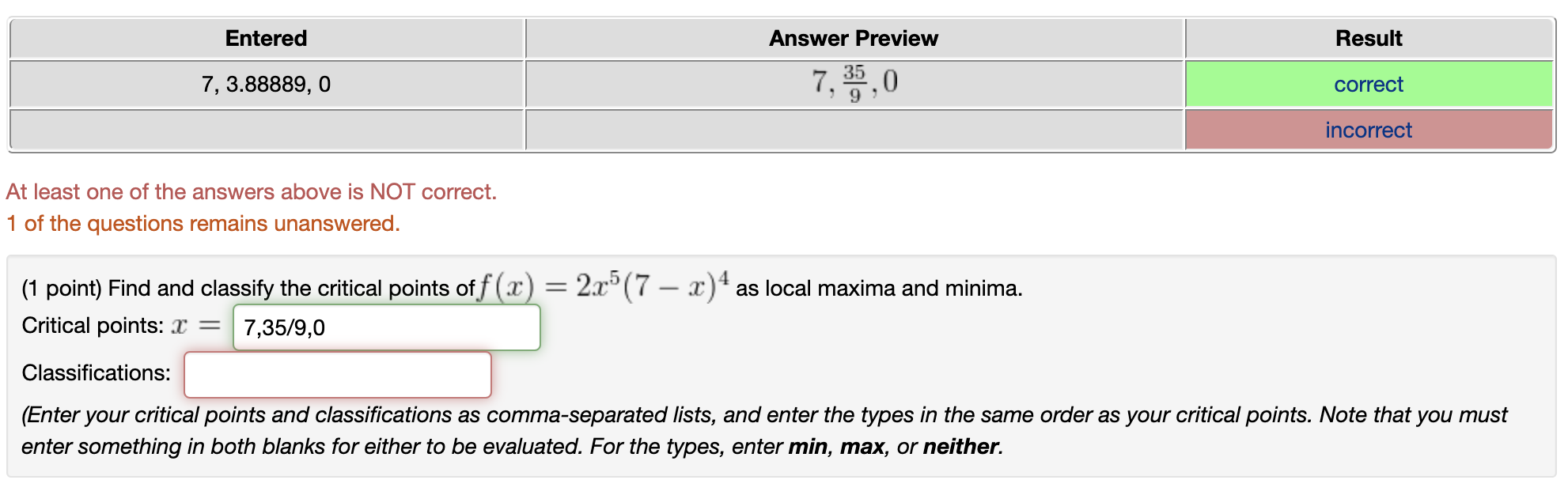Click the Classifications label
Image resolution: width=1568 pixels, height=495 pixels.
pos(95,372)
